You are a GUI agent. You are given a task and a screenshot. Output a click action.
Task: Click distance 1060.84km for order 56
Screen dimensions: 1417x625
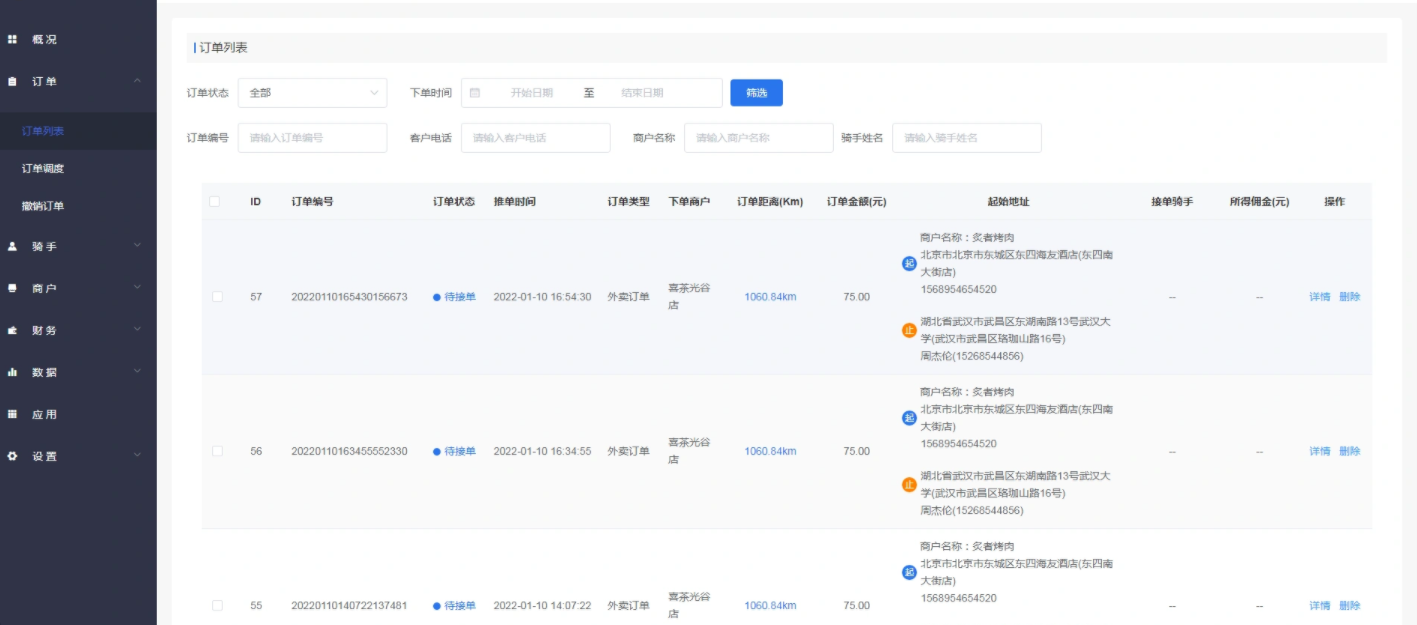tap(770, 451)
